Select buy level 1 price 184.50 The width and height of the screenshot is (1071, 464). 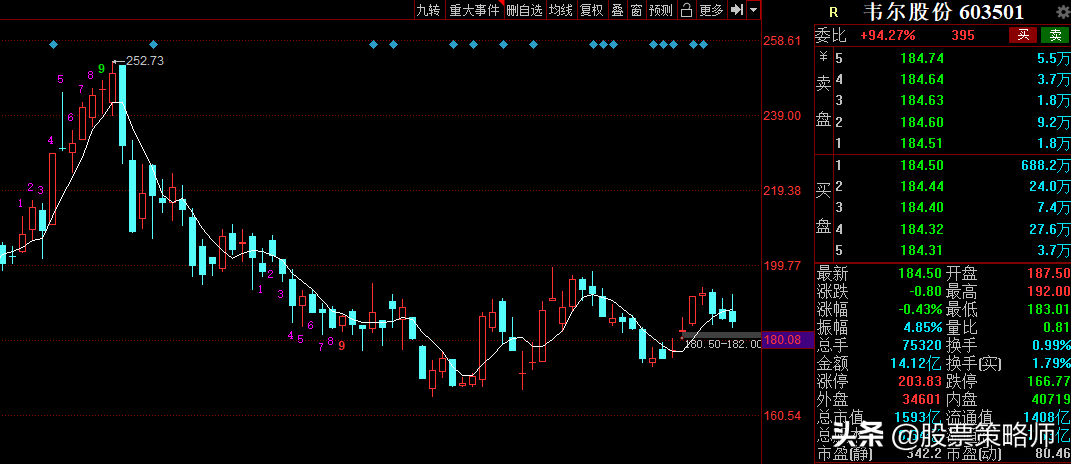pyautogui.click(x=922, y=165)
